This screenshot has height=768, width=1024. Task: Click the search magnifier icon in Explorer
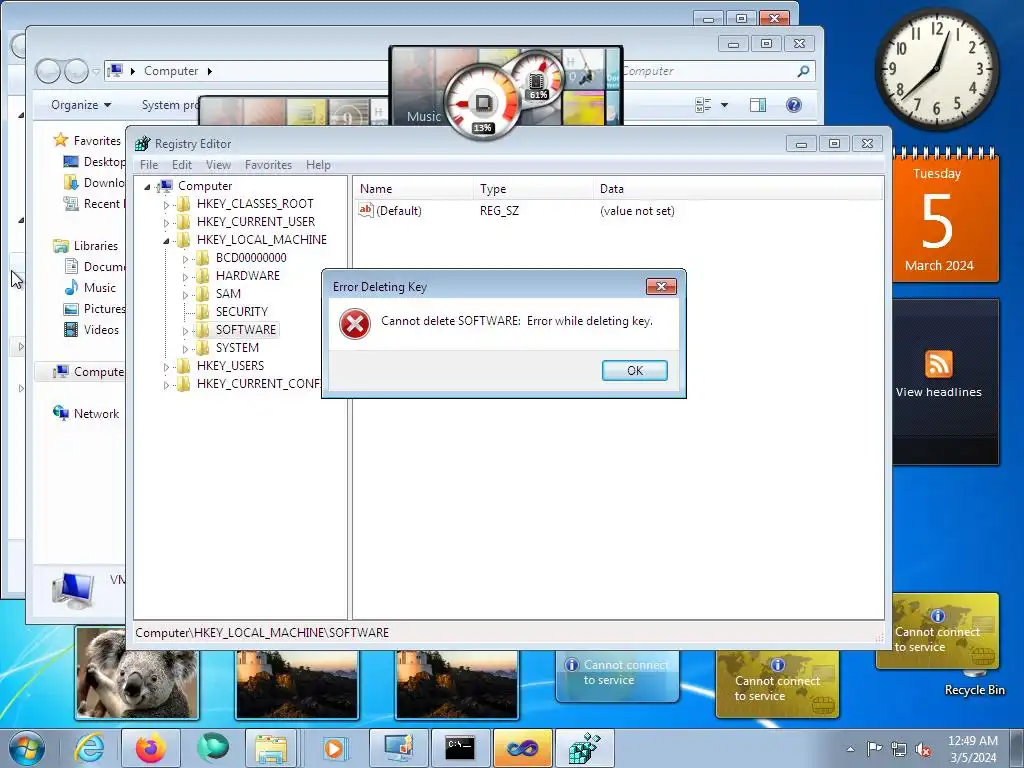[803, 71]
